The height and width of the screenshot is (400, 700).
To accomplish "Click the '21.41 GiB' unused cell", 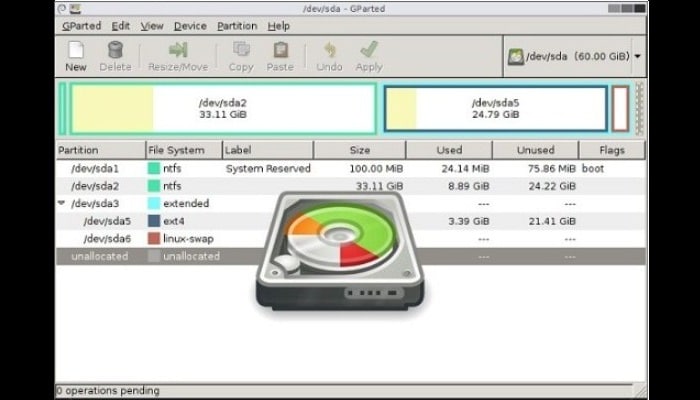I will click(x=552, y=221).
